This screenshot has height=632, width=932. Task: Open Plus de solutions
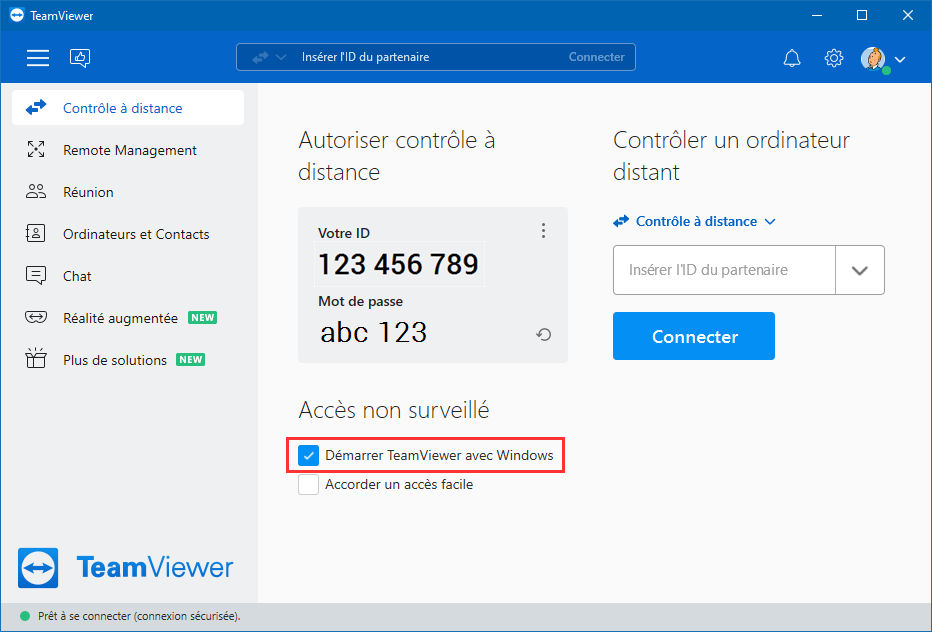click(x=128, y=360)
